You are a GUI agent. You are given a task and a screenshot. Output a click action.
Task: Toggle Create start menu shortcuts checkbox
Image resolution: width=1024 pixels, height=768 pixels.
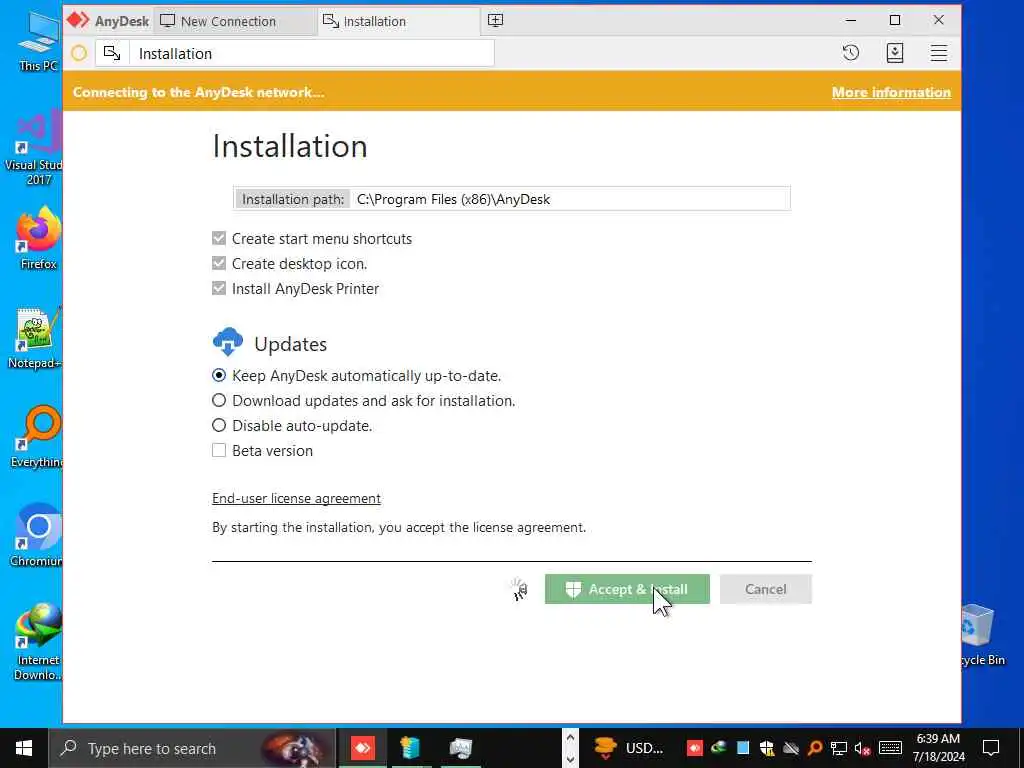(219, 238)
